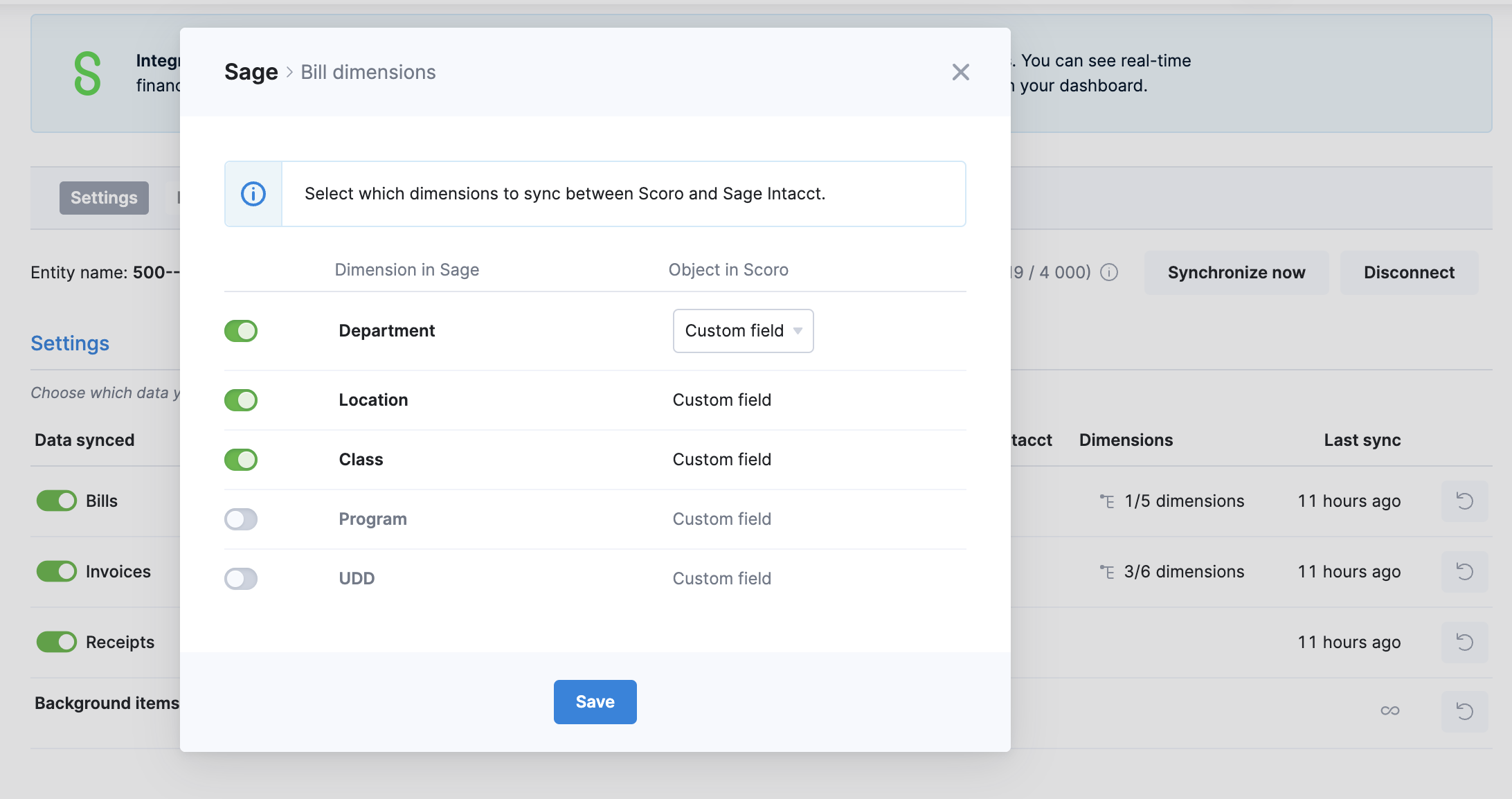The width and height of the screenshot is (1512, 799).
Task: Click the breadcrumb chevron after Sage
Action: click(x=289, y=72)
